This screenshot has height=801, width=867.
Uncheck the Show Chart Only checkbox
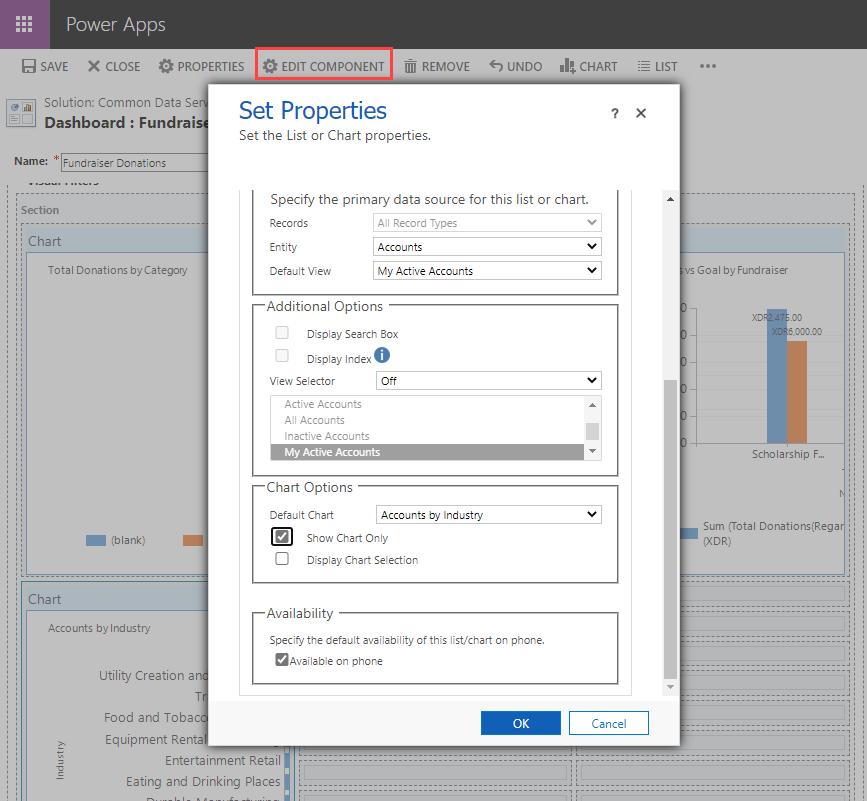click(282, 536)
